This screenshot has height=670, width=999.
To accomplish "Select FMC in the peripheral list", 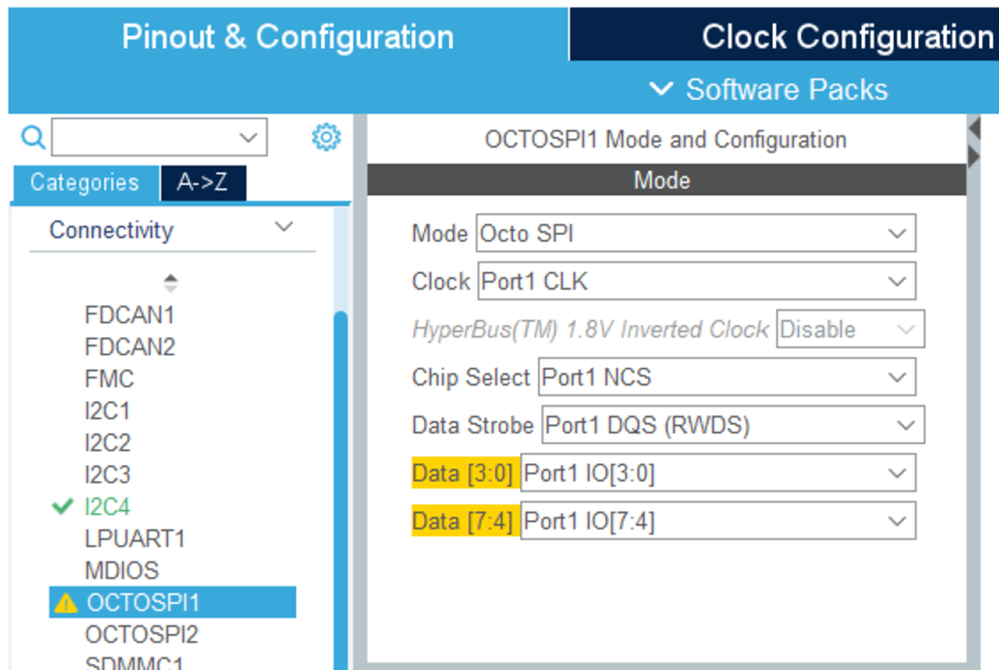I will pos(109,379).
